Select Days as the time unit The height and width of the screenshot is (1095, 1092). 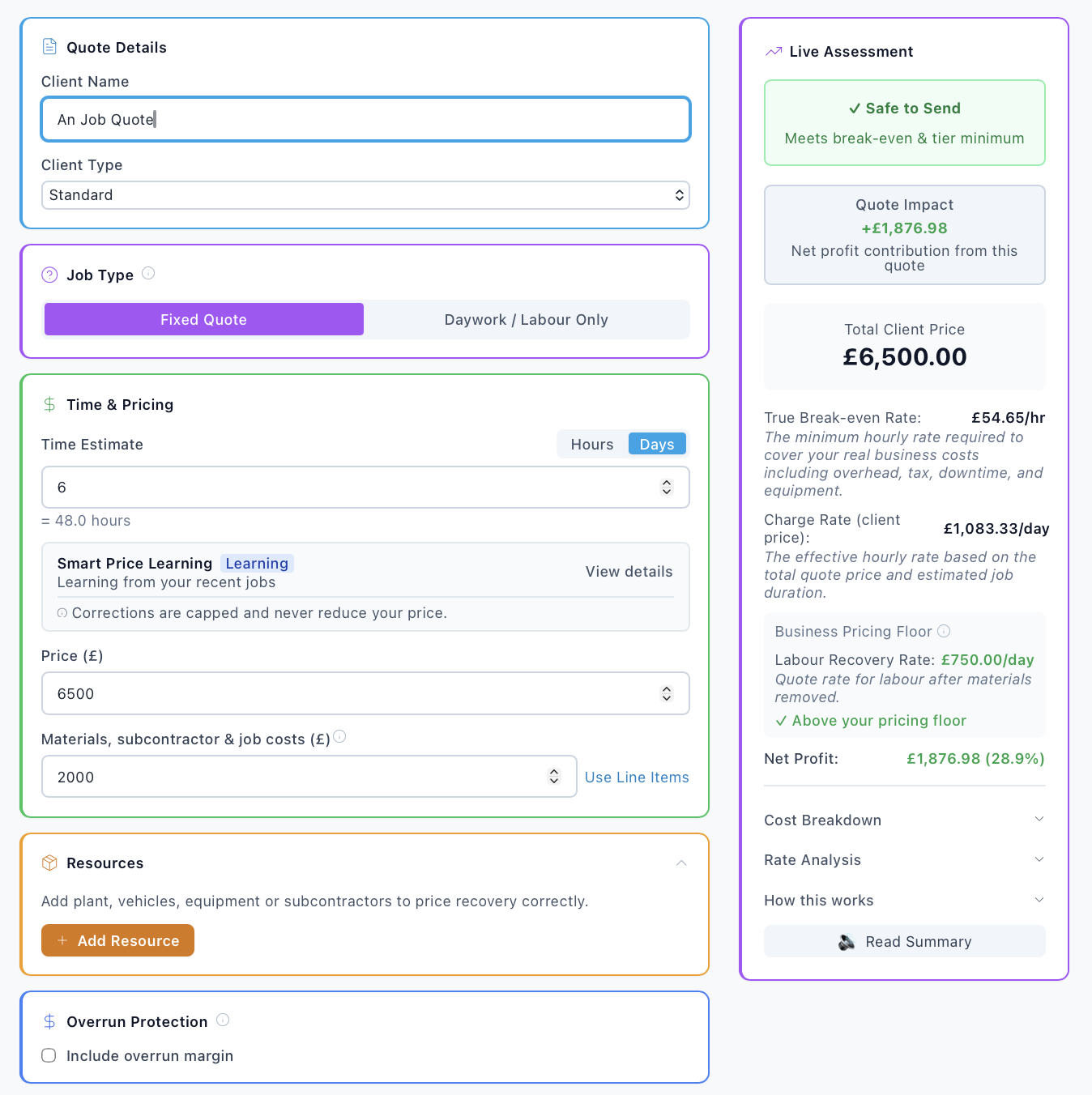pyautogui.click(x=656, y=444)
